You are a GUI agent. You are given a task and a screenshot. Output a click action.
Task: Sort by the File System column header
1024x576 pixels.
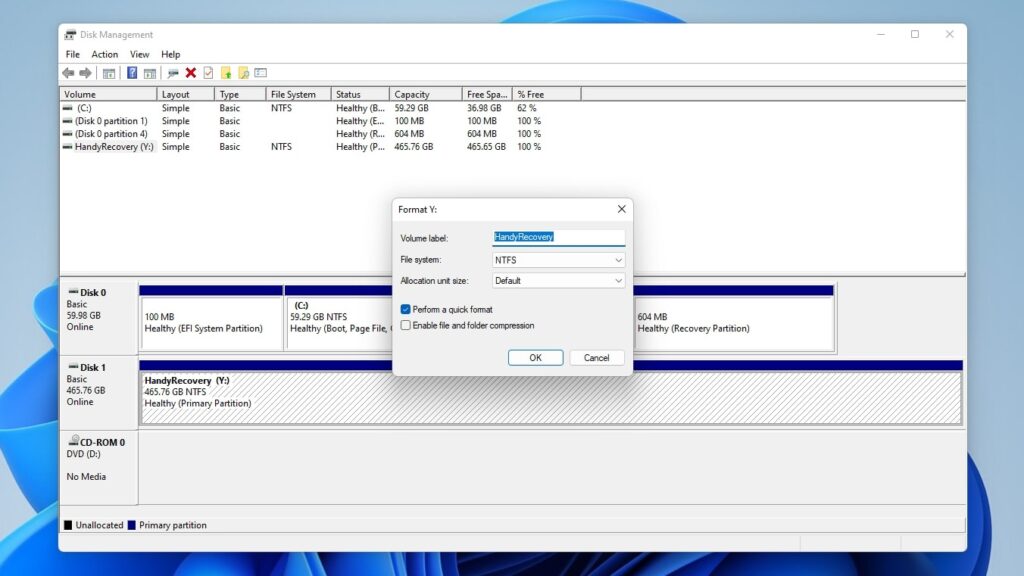(x=298, y=95)
